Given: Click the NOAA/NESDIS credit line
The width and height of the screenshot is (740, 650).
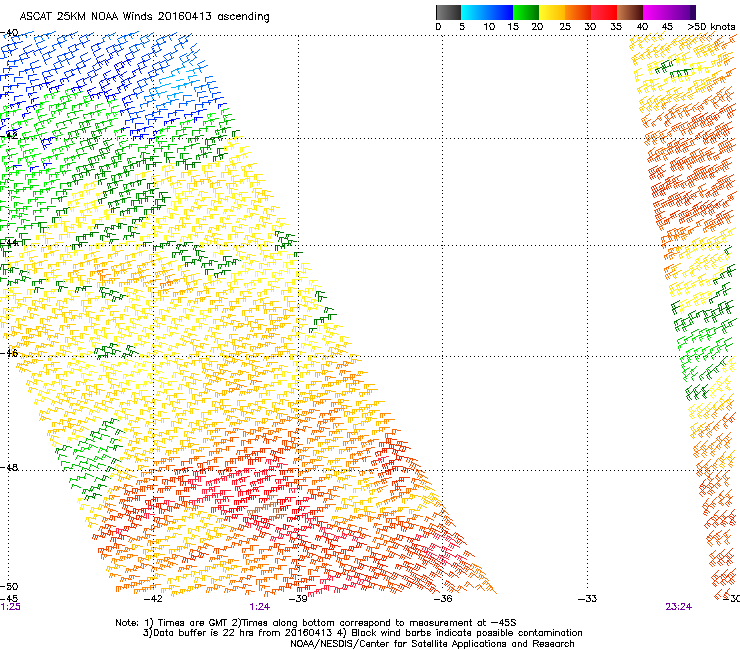Looking at the screenshot, I should click(432, 644).
